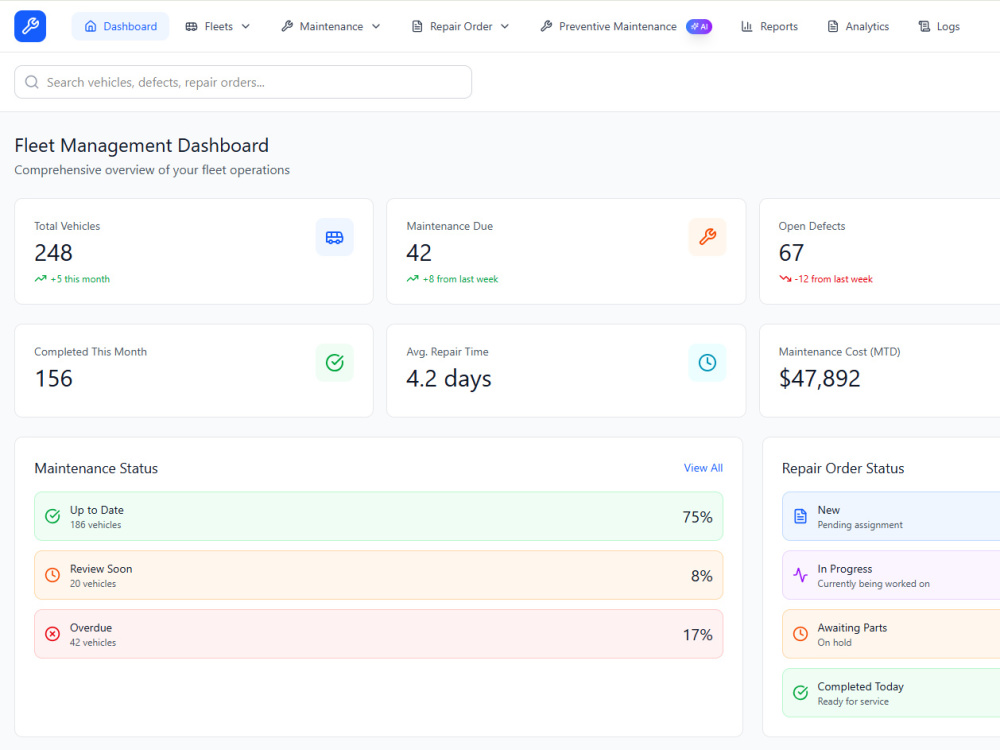Click the purple AI badge
The height and width of the screenshot is (750, 1000).
[699, 26]
